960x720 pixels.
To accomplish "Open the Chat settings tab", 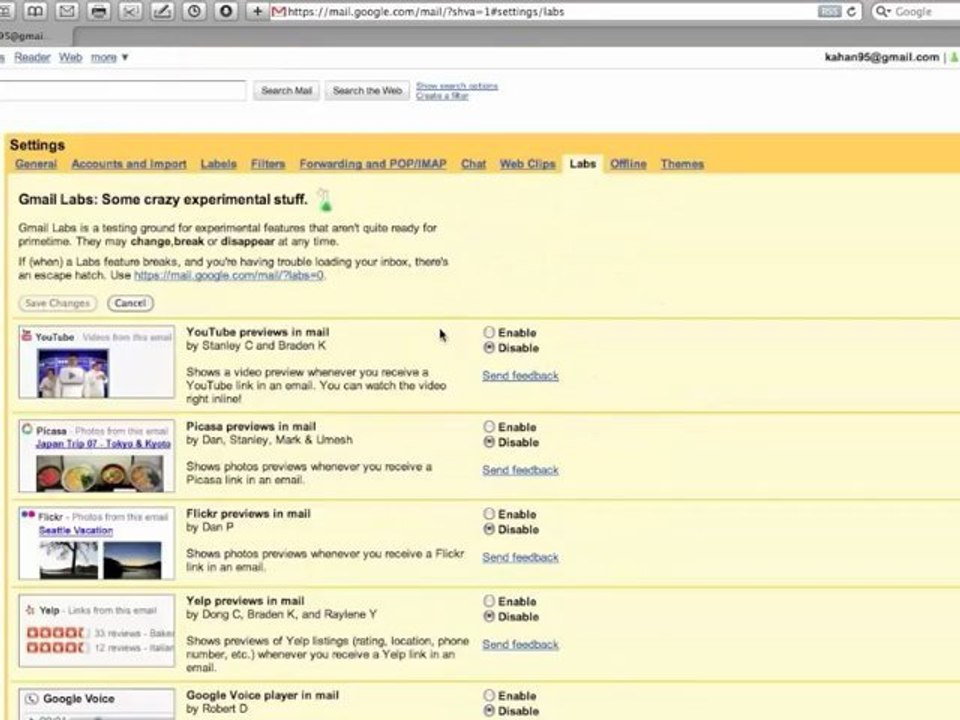I will [473, 164].
